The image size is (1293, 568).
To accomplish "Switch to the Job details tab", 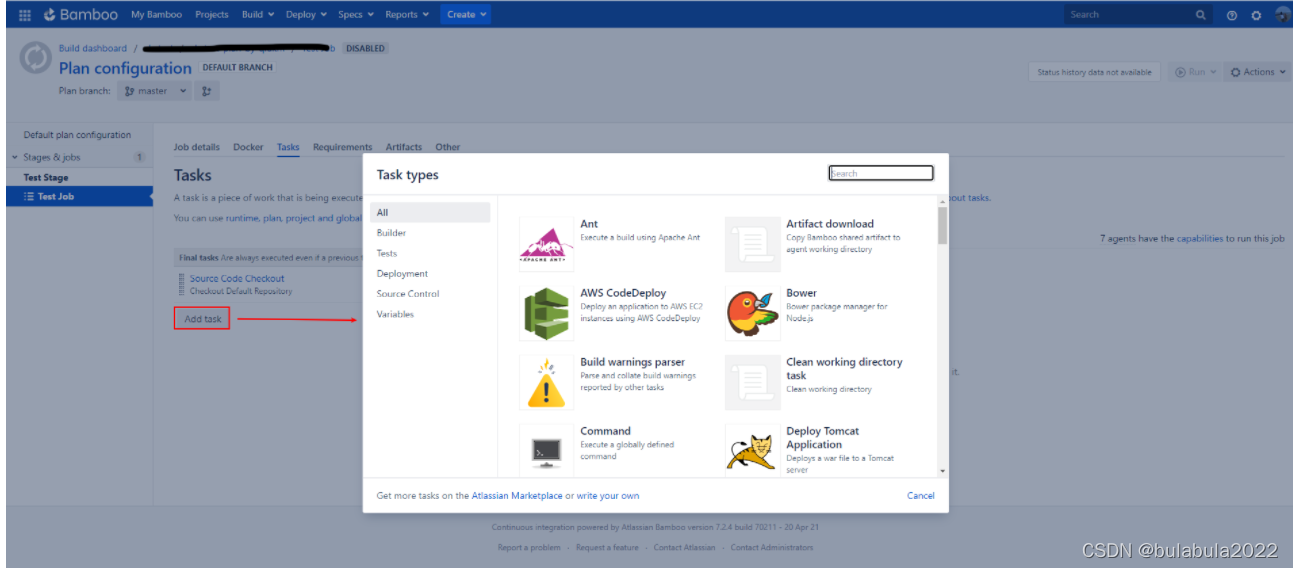I will (197, 147).
